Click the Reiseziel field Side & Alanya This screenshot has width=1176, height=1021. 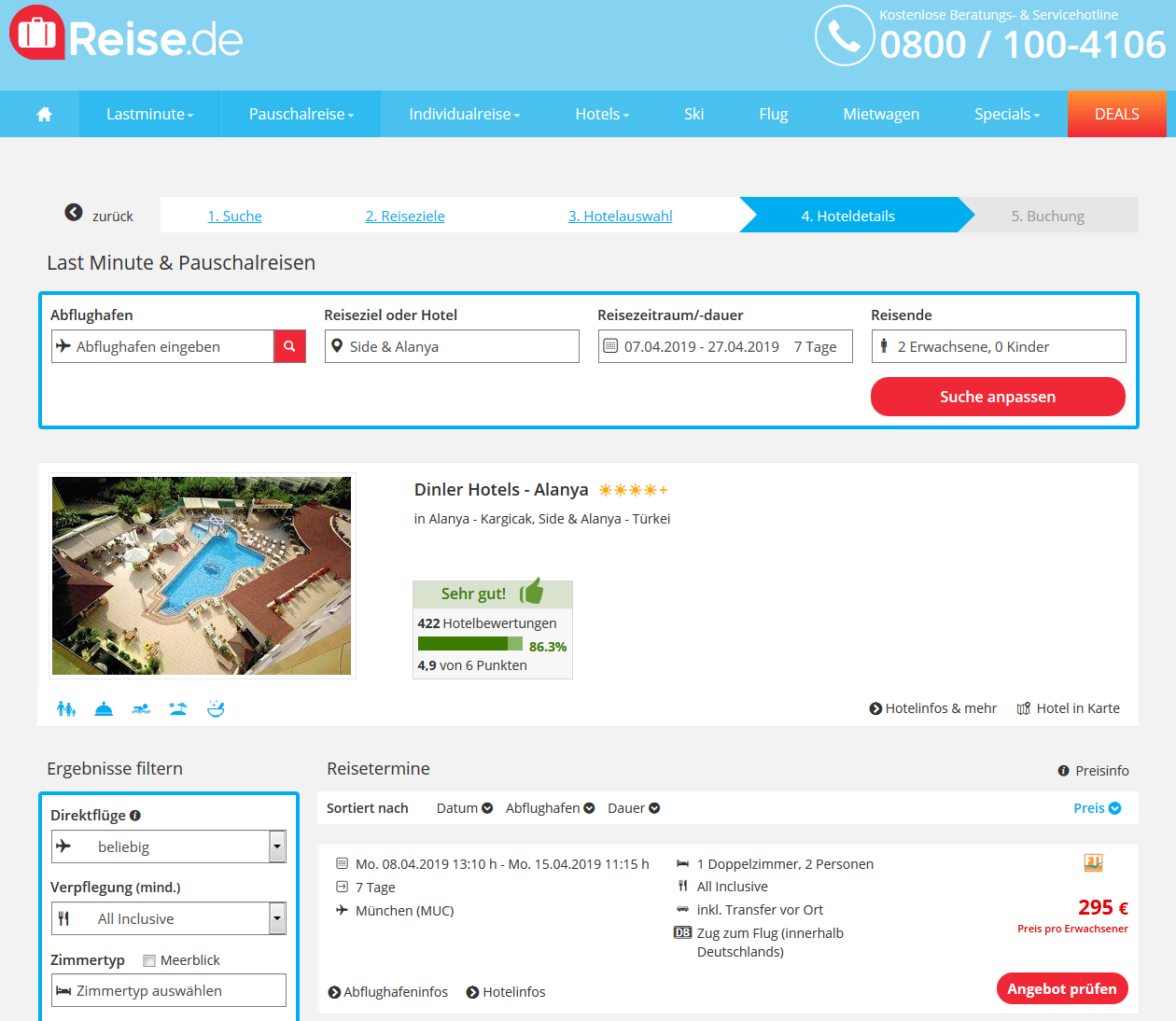pos(452,346)
